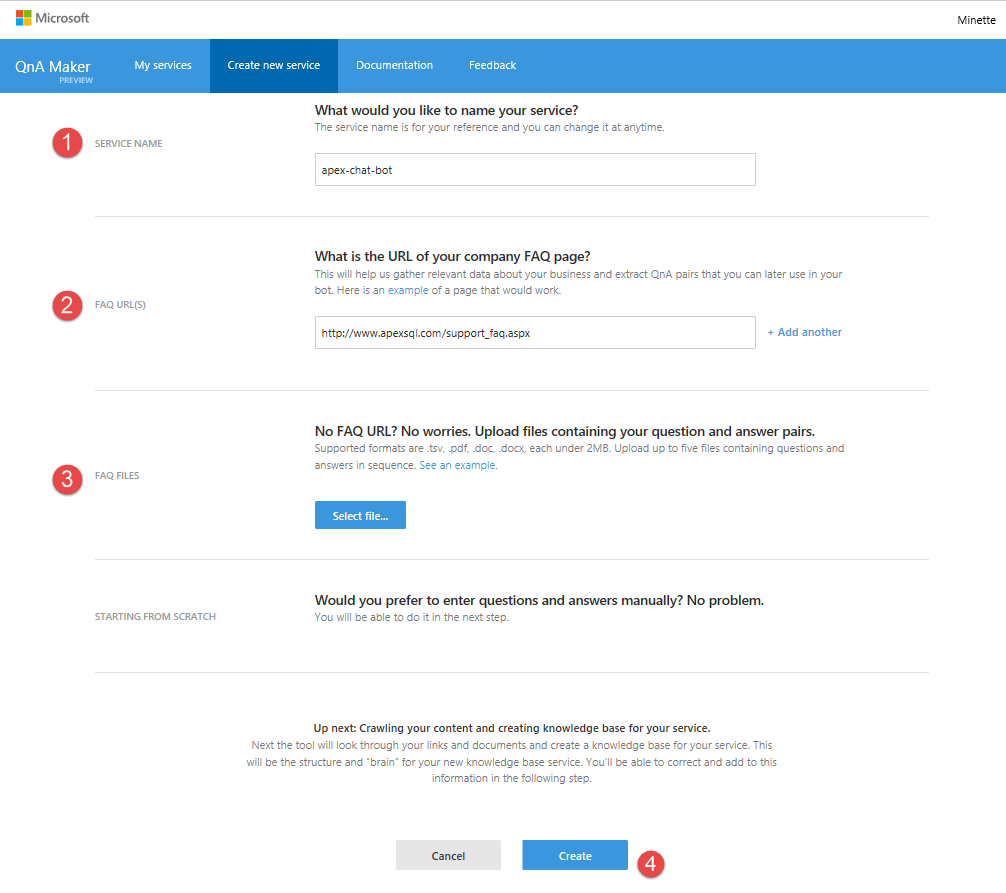Select the Create new service tab

tap(274, 65)
